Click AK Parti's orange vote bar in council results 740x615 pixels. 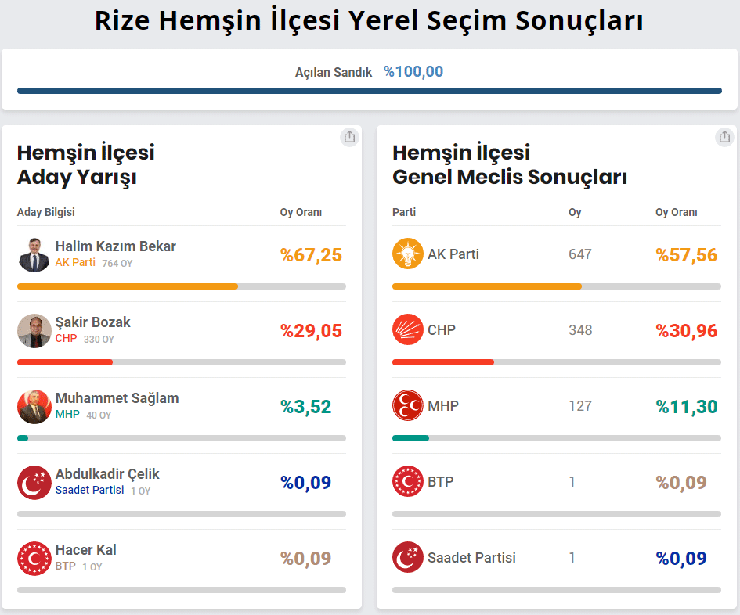point(486,286)
